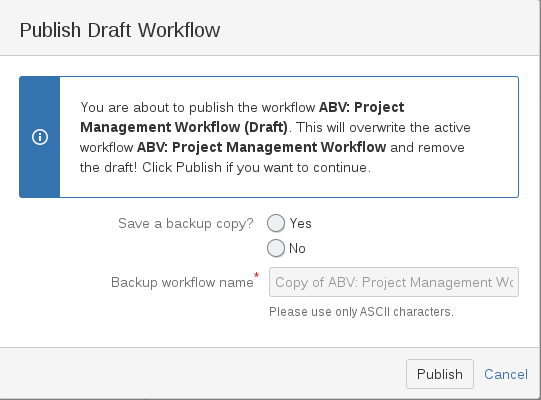The image size is (541, 400).
Task: Click the 'No' label text
Action: coord(297,248)
